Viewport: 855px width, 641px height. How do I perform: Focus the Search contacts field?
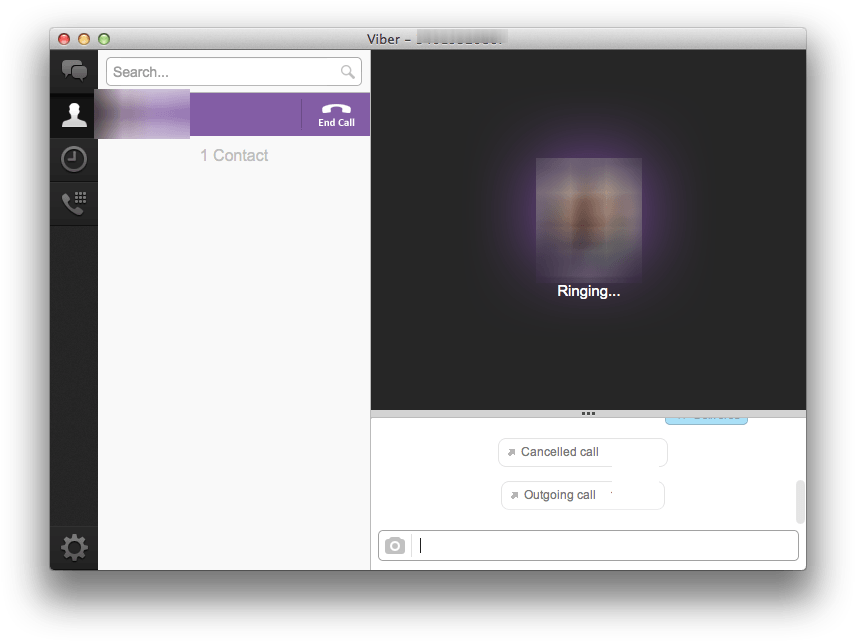click(225, 72)
